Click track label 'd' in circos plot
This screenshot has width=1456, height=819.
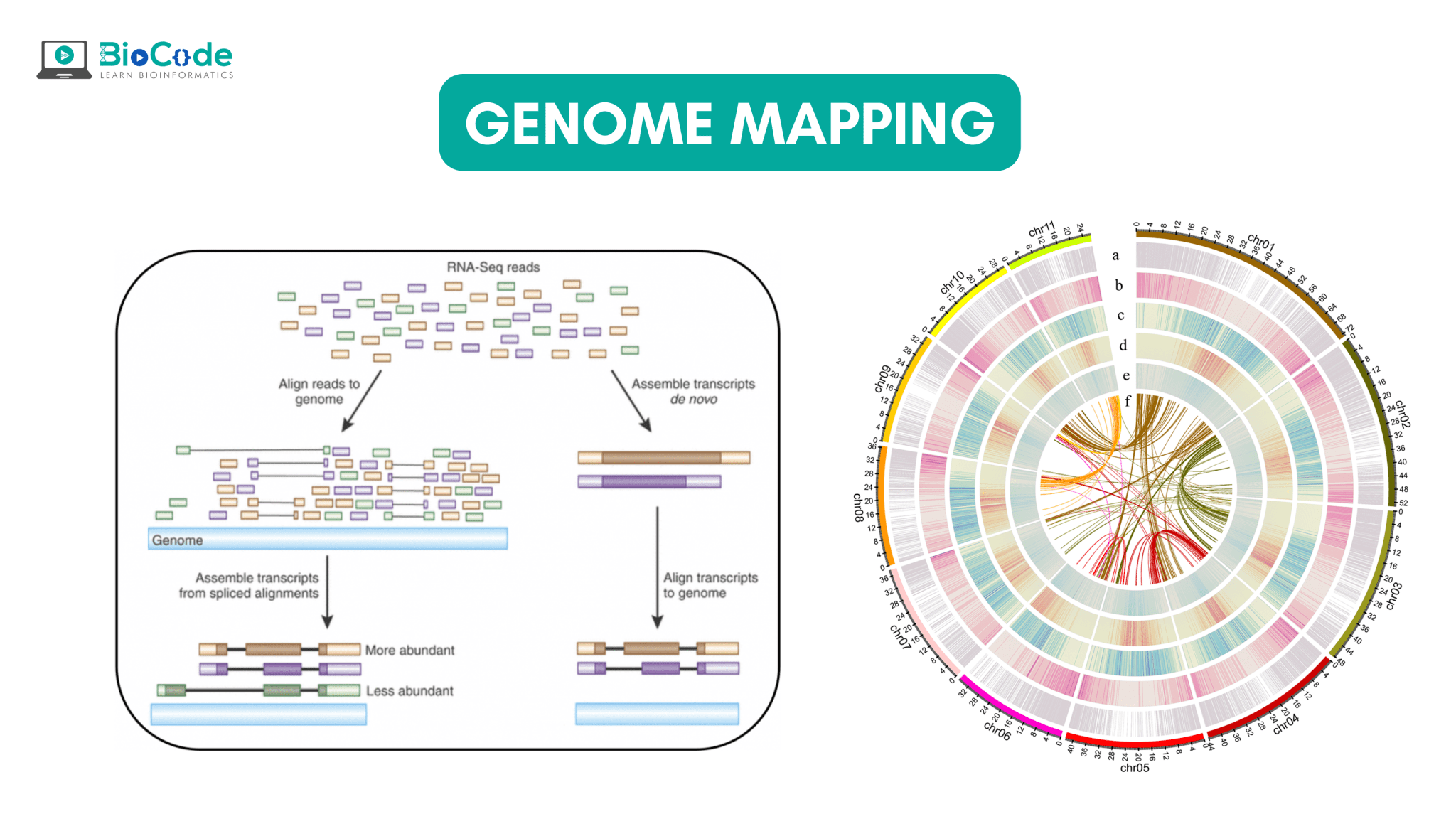click(1123, 345)
